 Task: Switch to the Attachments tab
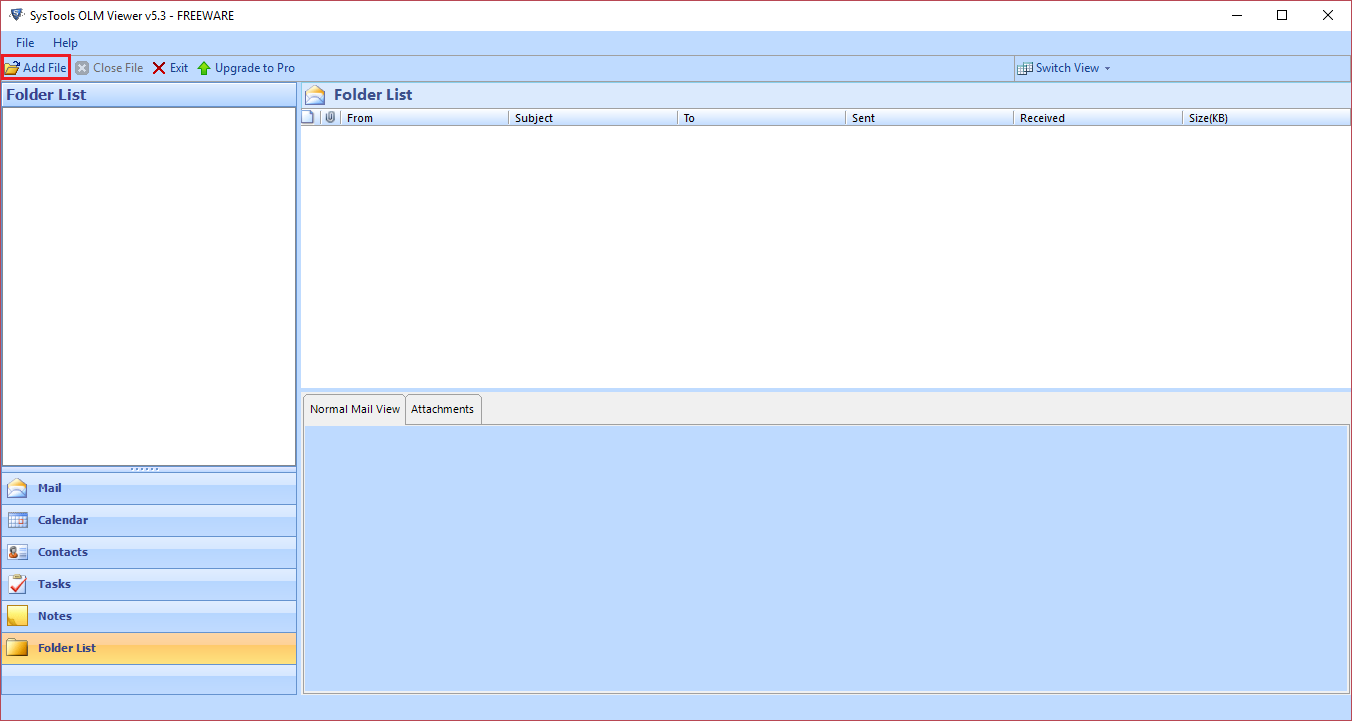click(x=443, y=409)
